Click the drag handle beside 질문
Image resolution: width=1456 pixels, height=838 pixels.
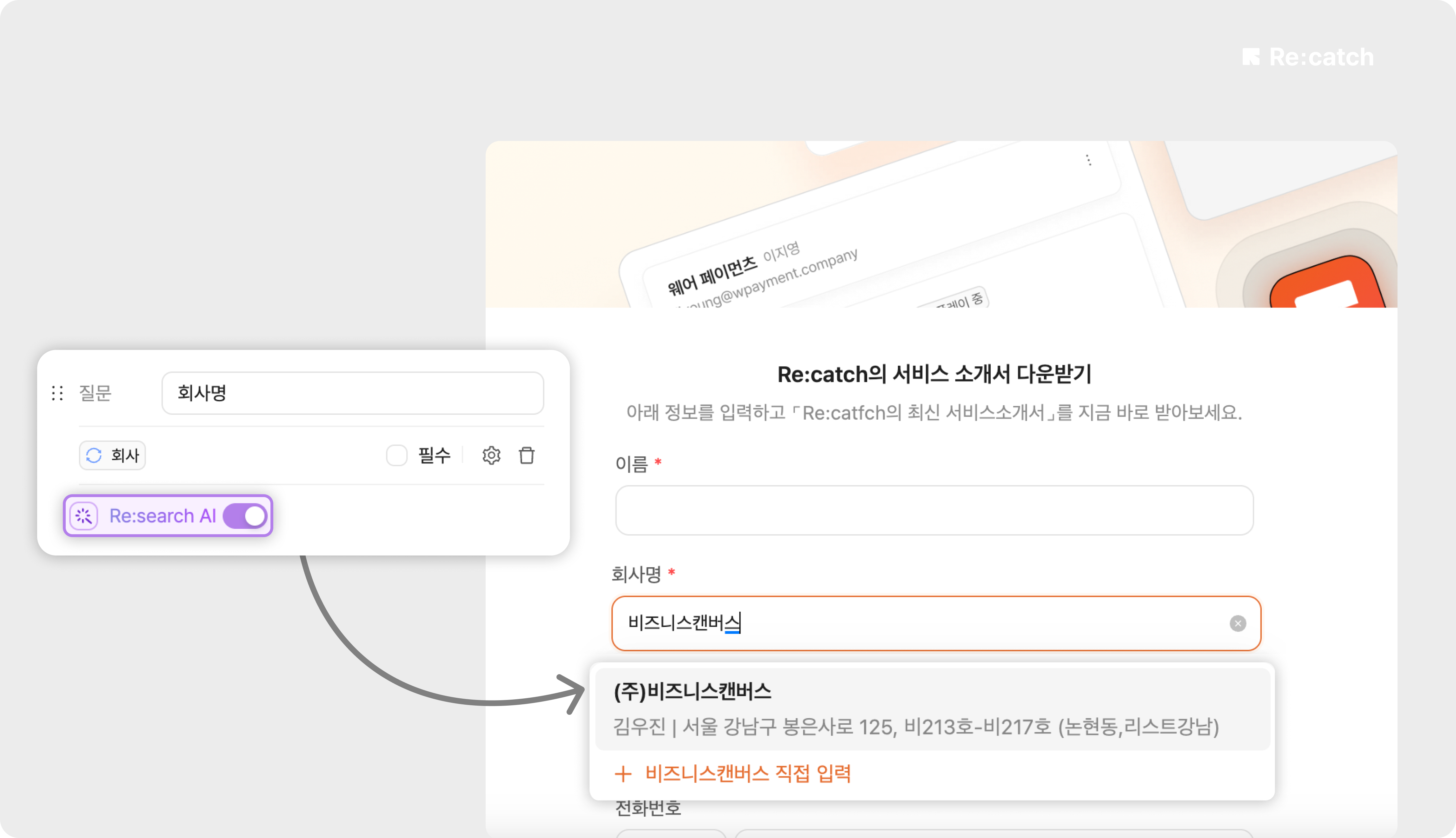[x=57, y=393]
